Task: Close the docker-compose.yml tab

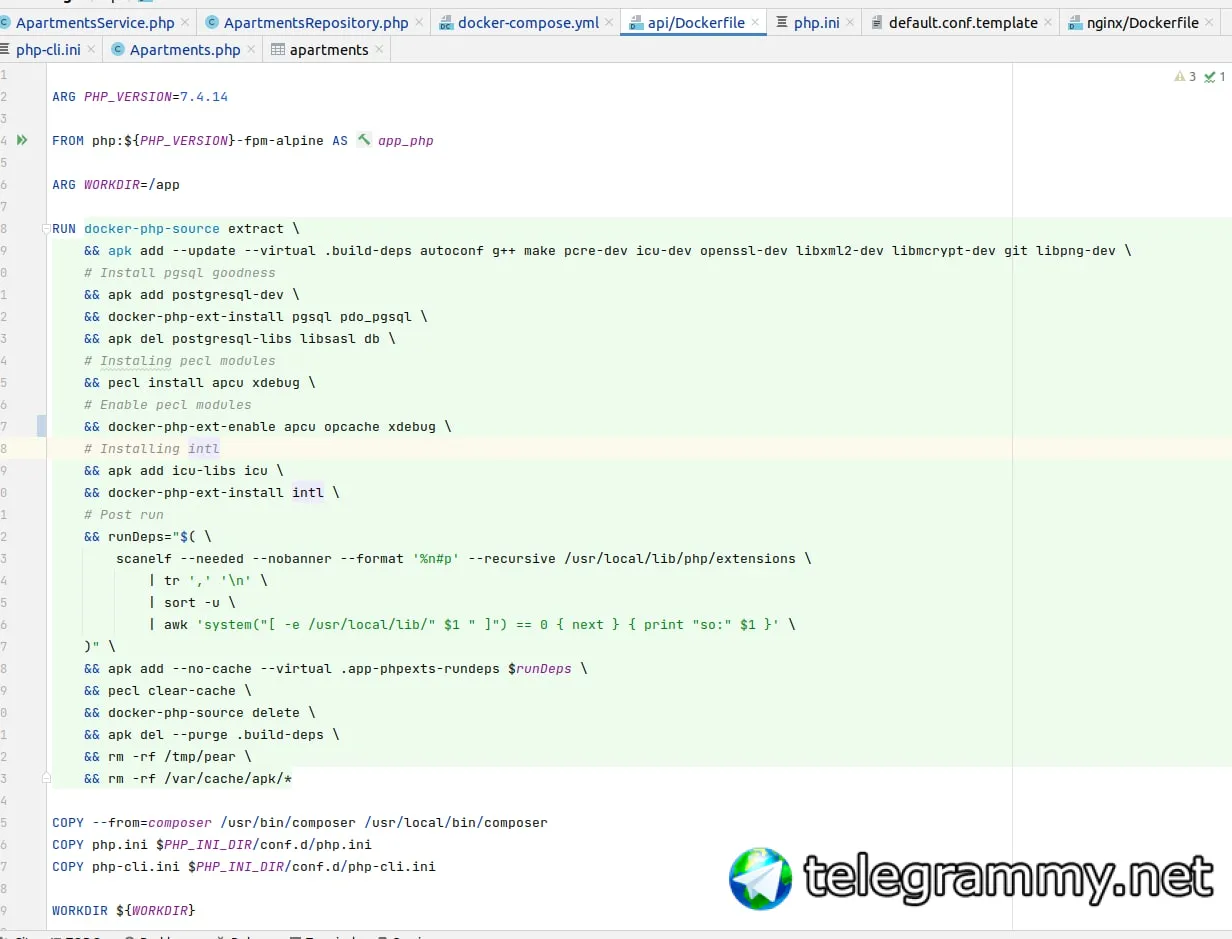Action: (610, 23)
